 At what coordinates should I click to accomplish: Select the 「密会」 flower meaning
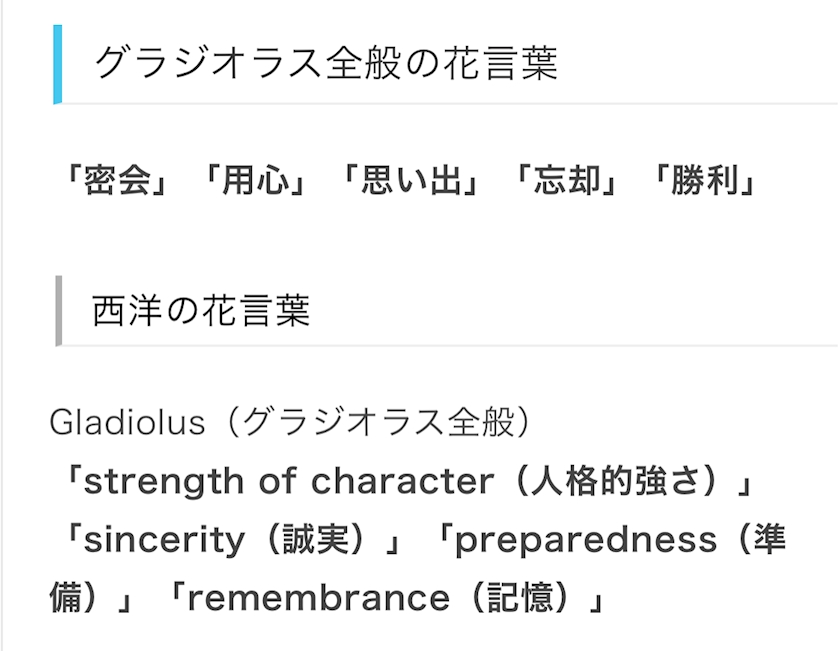click(117, 179)
